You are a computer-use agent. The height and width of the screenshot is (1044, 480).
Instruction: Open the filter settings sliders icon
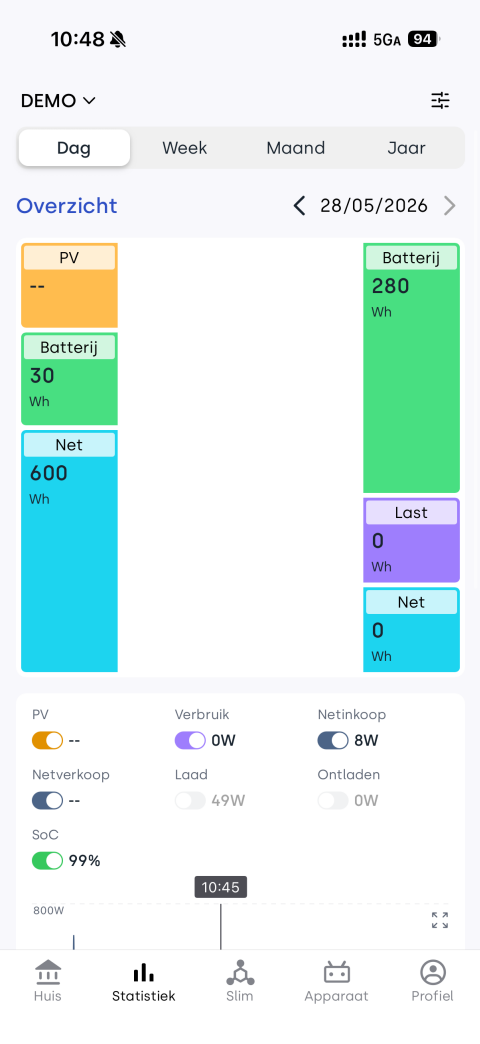point(440,101)
